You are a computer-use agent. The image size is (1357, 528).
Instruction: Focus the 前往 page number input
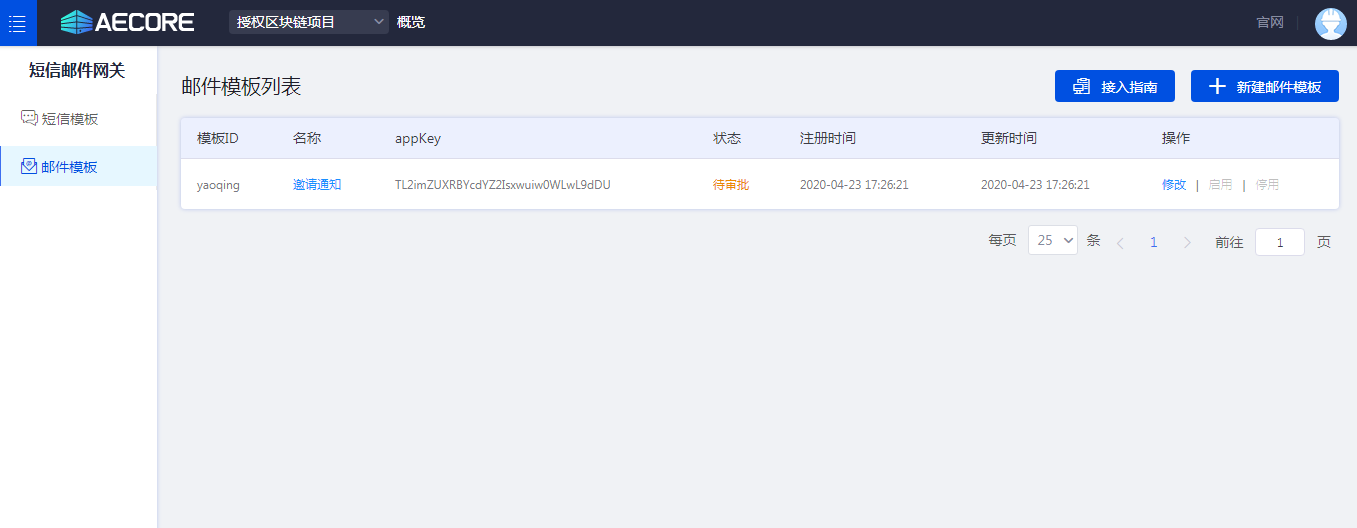click(x=1279, y=242)
